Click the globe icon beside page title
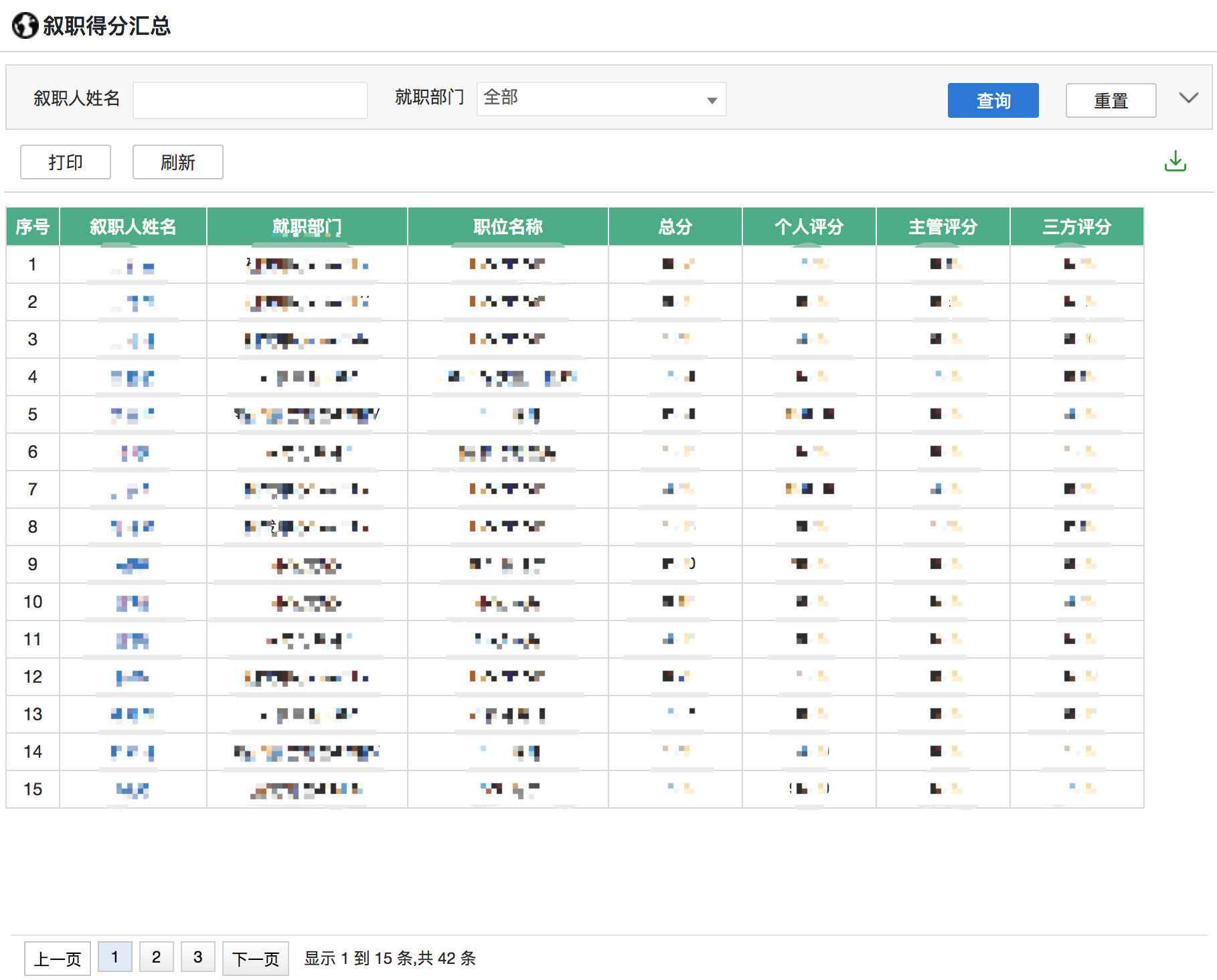Screen dimensions: 1217x980 coord(25,26)
